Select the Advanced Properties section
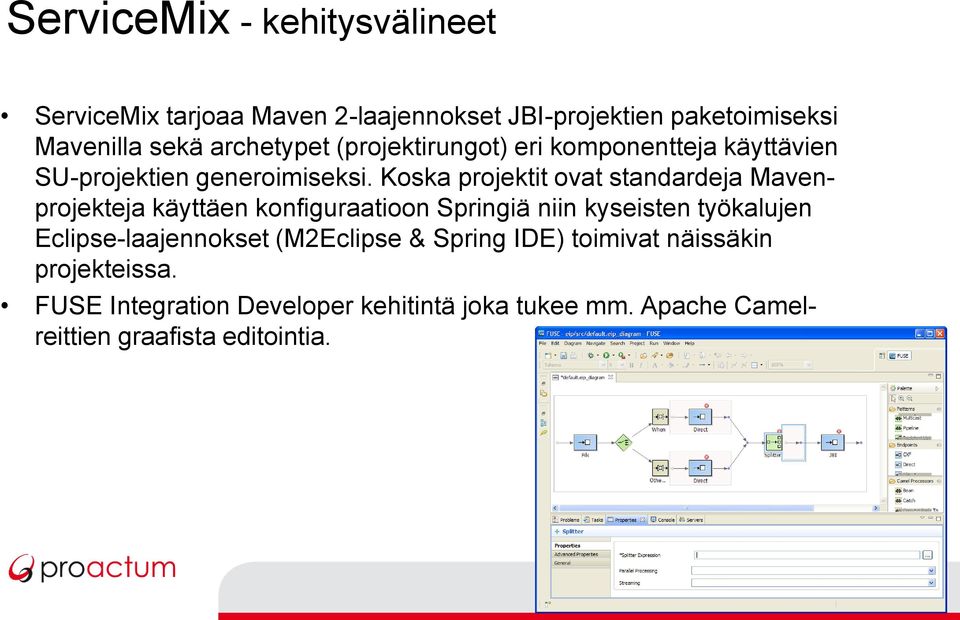Viewport: 960px width, 620px height. click(581, 555)
